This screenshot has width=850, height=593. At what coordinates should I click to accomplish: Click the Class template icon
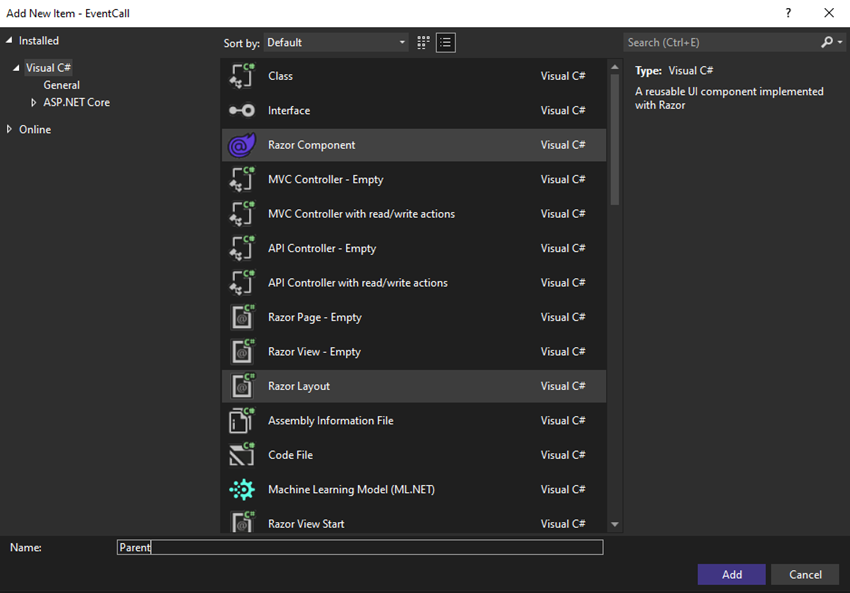pyautogui.click(x=242, y=76)
